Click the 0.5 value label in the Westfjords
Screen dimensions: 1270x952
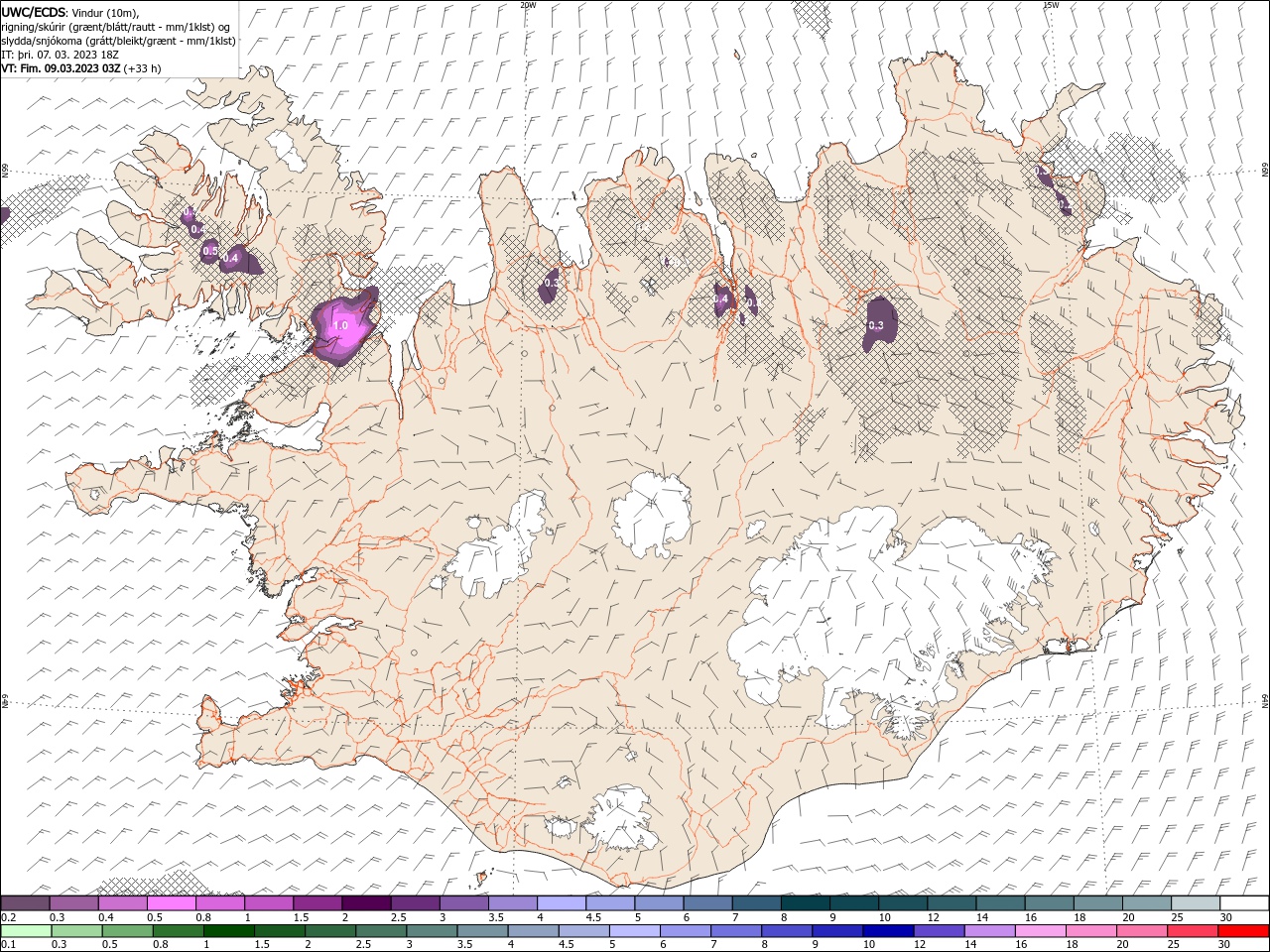[209, 252]
